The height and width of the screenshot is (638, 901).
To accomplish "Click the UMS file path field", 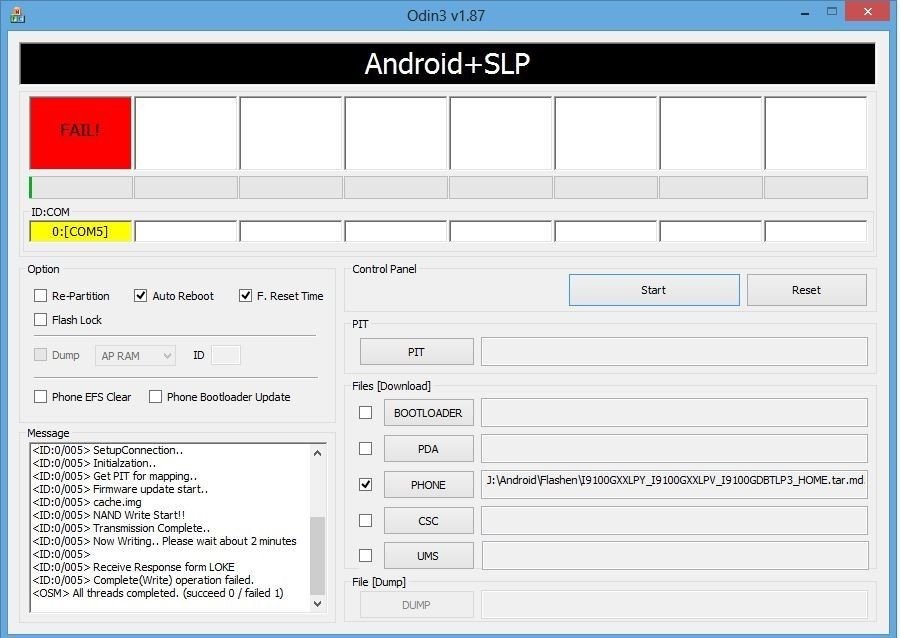I will [x=674, y=556].
